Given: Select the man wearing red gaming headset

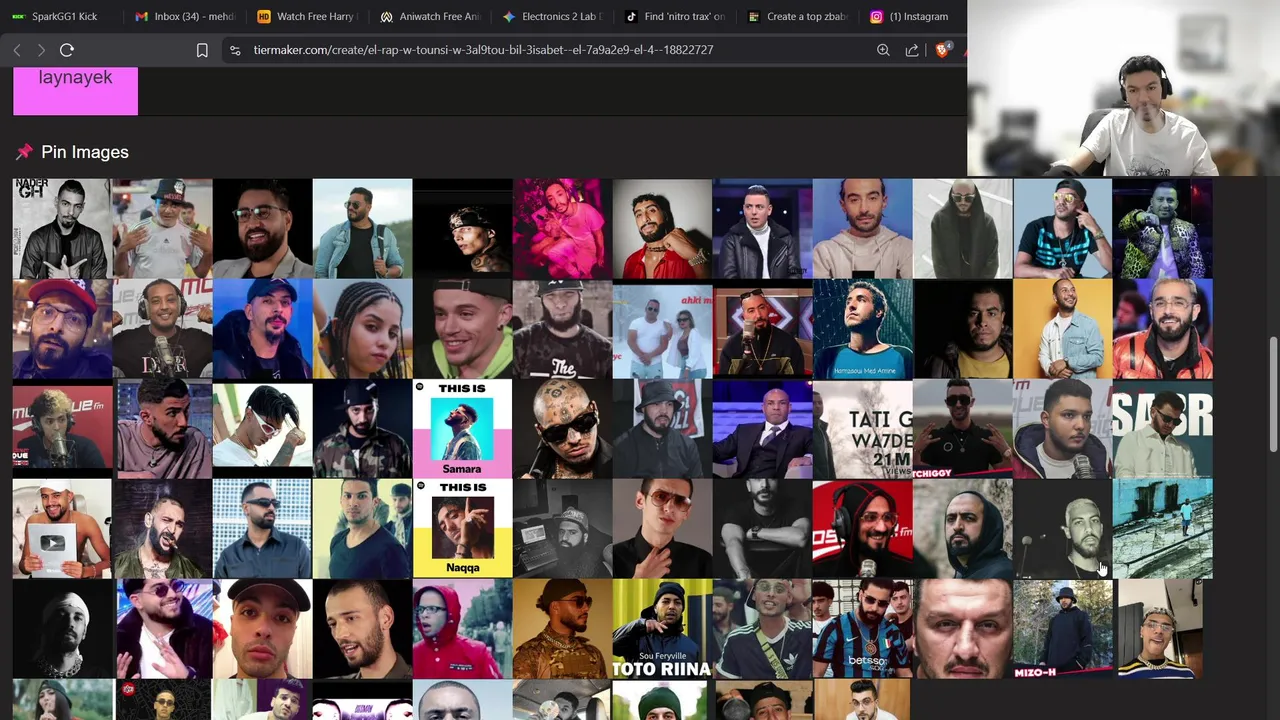Looking at the screenshot, I should [x=862, y=528].
